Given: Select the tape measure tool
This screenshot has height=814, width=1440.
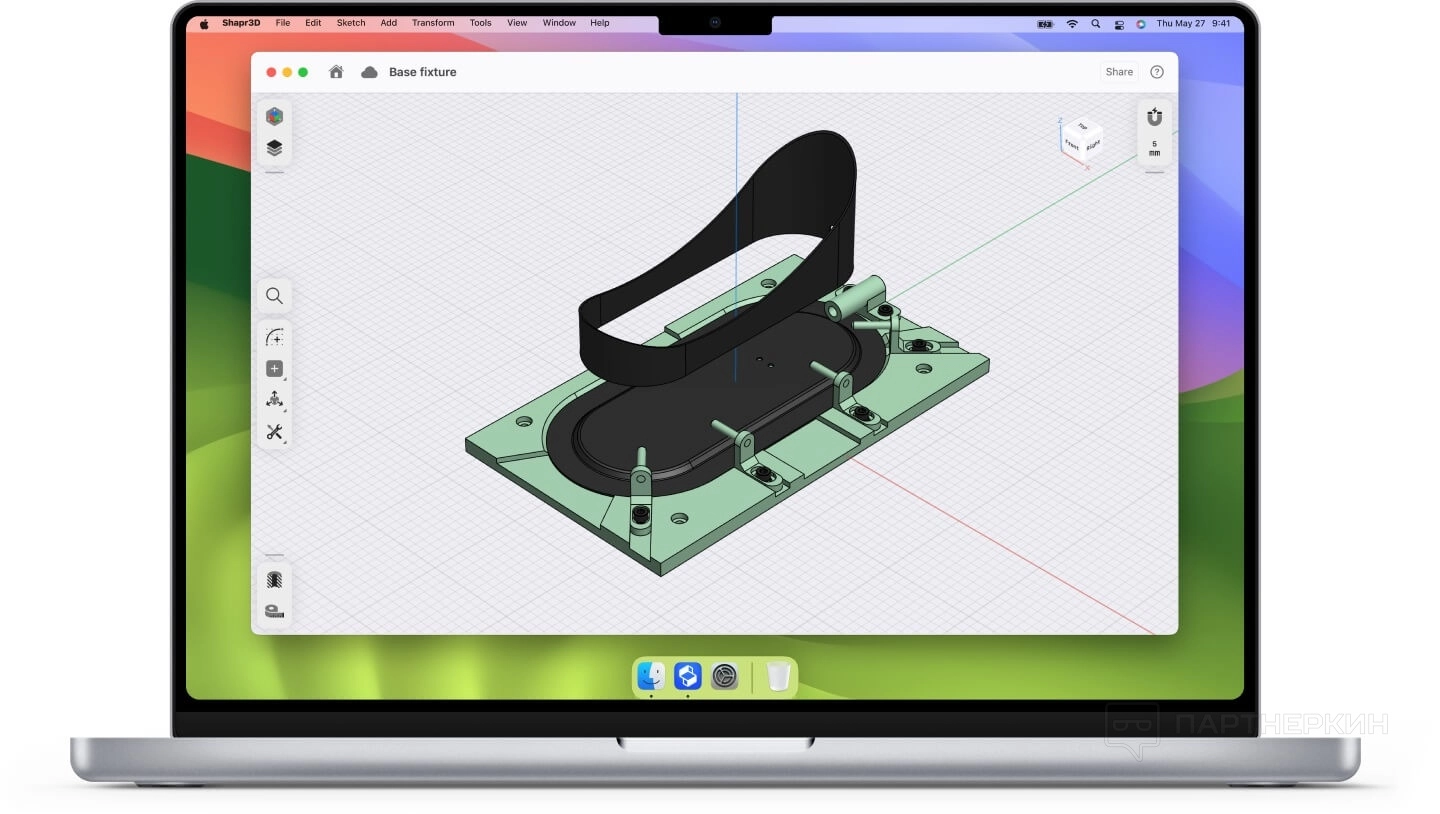Looking at the screenshot, I should (x=274, y=611).
